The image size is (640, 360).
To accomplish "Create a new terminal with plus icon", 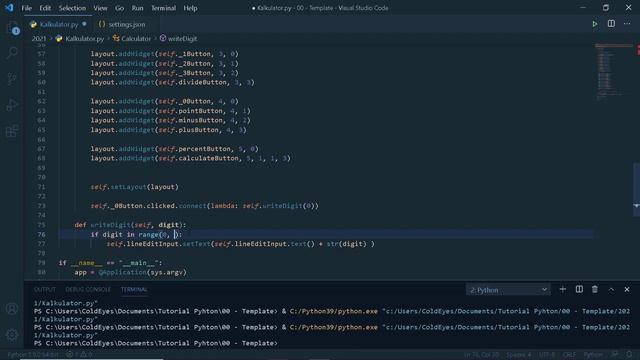I will click(562, 289).
